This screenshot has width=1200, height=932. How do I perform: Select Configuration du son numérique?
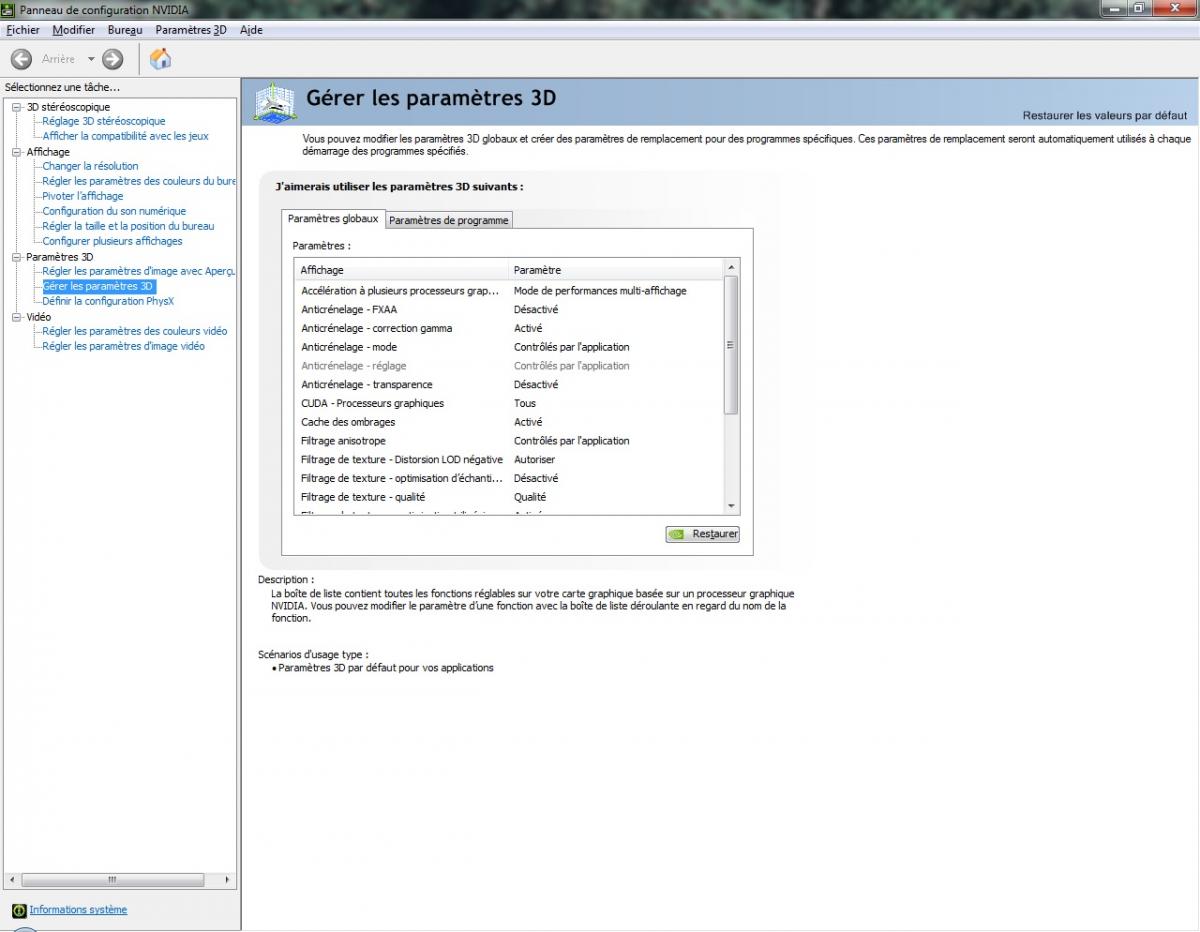point(114,211)
